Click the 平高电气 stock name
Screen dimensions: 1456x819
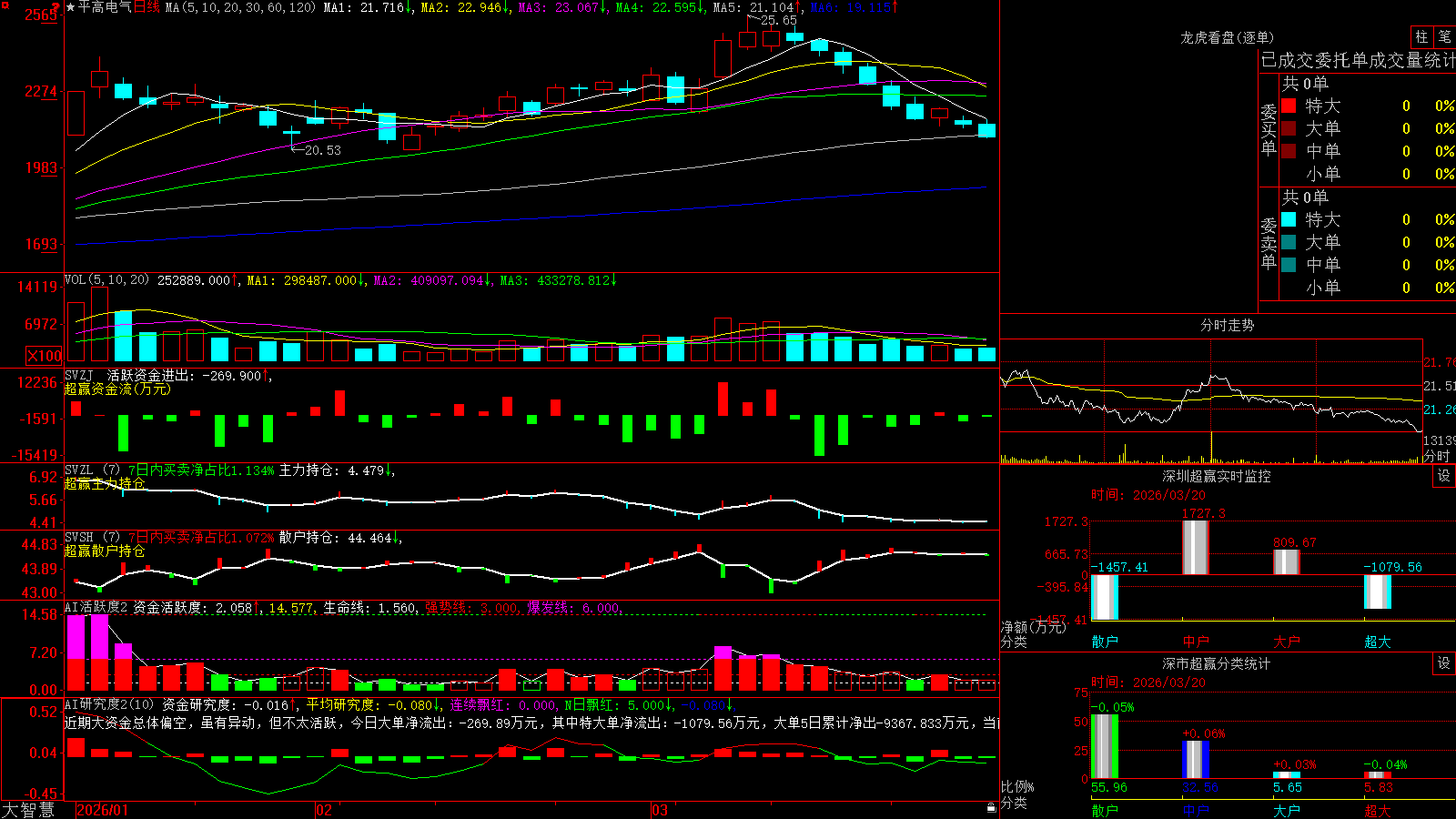pyautogui.click(x=105, y=7)
